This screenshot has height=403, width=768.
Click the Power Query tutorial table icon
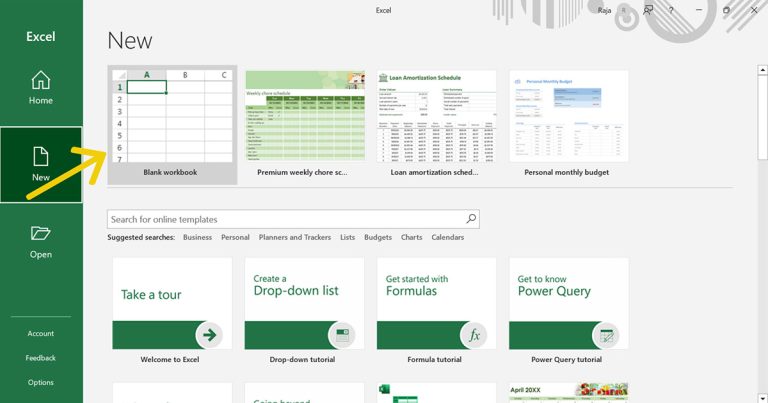point(605,334)
